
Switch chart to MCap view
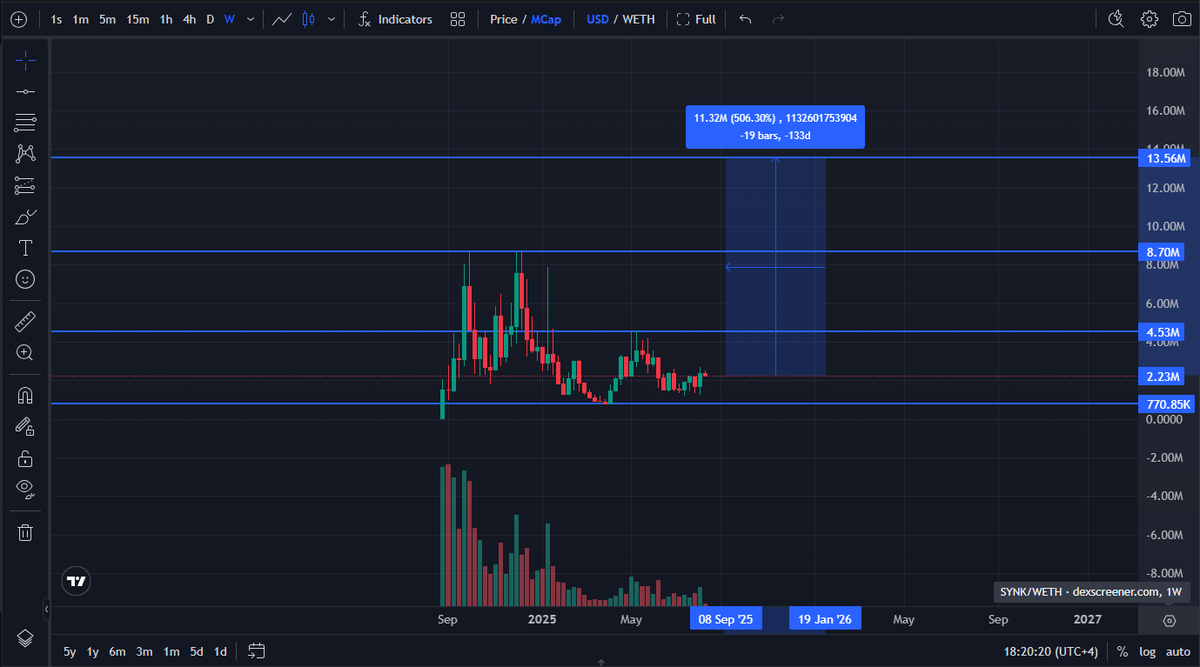click(546, 18)
